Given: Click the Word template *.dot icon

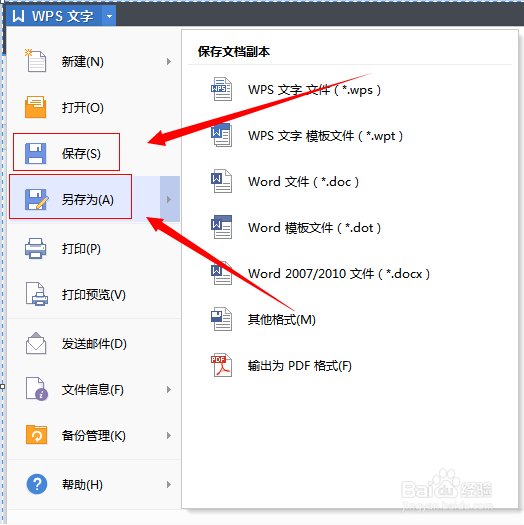Looking at the screenshot, I should tap(221, 227).
